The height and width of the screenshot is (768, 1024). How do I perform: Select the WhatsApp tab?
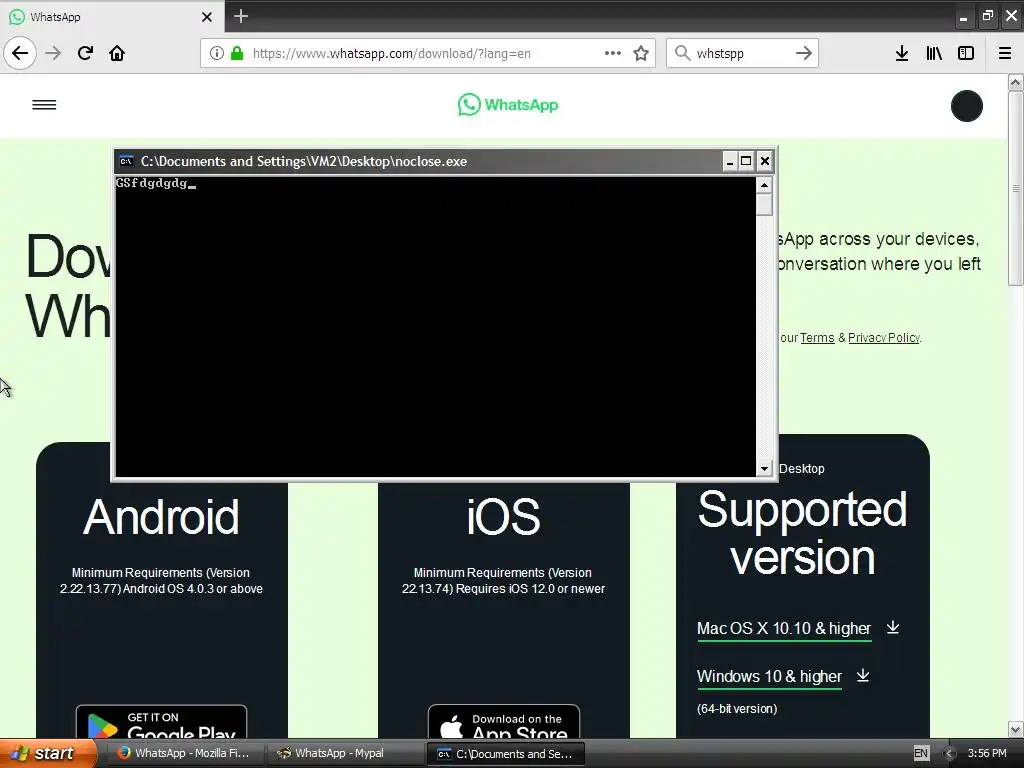pos(112,16)
